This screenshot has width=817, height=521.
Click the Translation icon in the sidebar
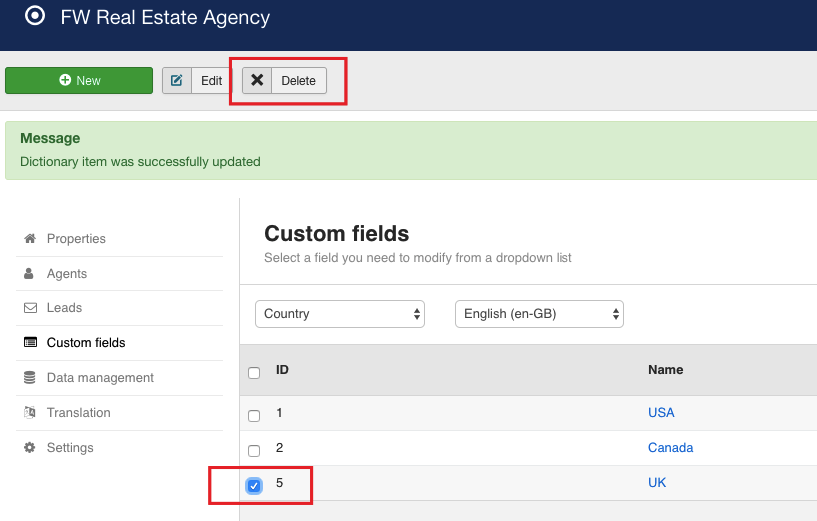pyautogui.click(x=30, y=413)
